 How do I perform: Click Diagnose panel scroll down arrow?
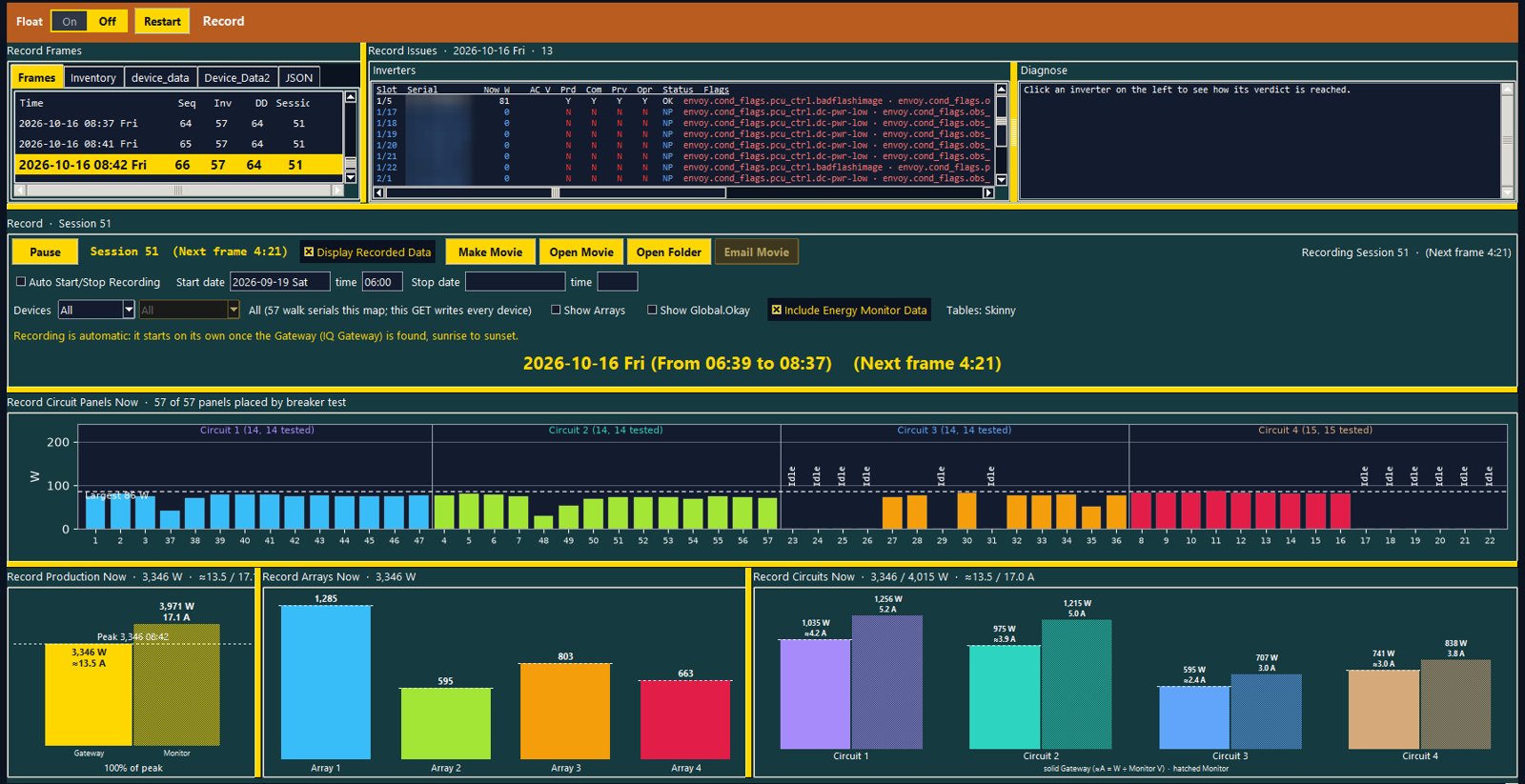coord(1507,192)
